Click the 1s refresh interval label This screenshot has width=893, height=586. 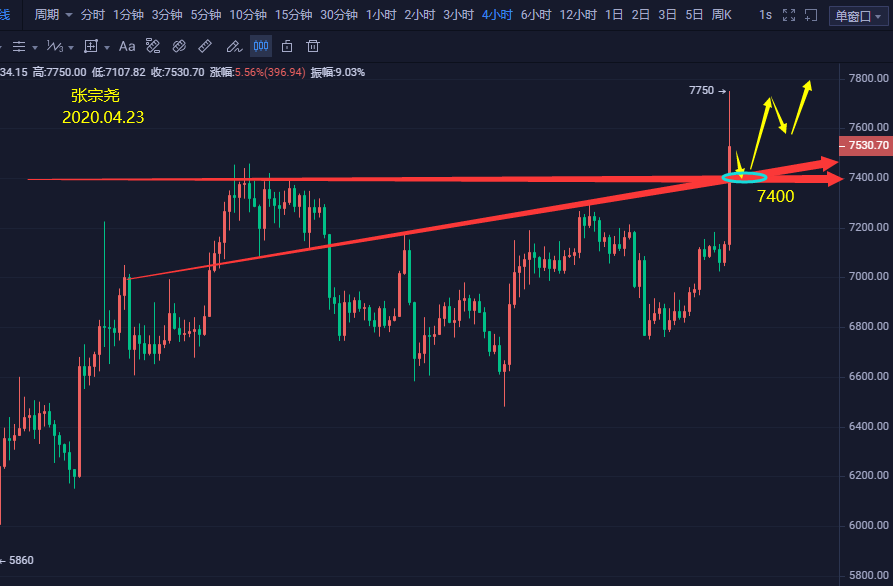[765, 15]
